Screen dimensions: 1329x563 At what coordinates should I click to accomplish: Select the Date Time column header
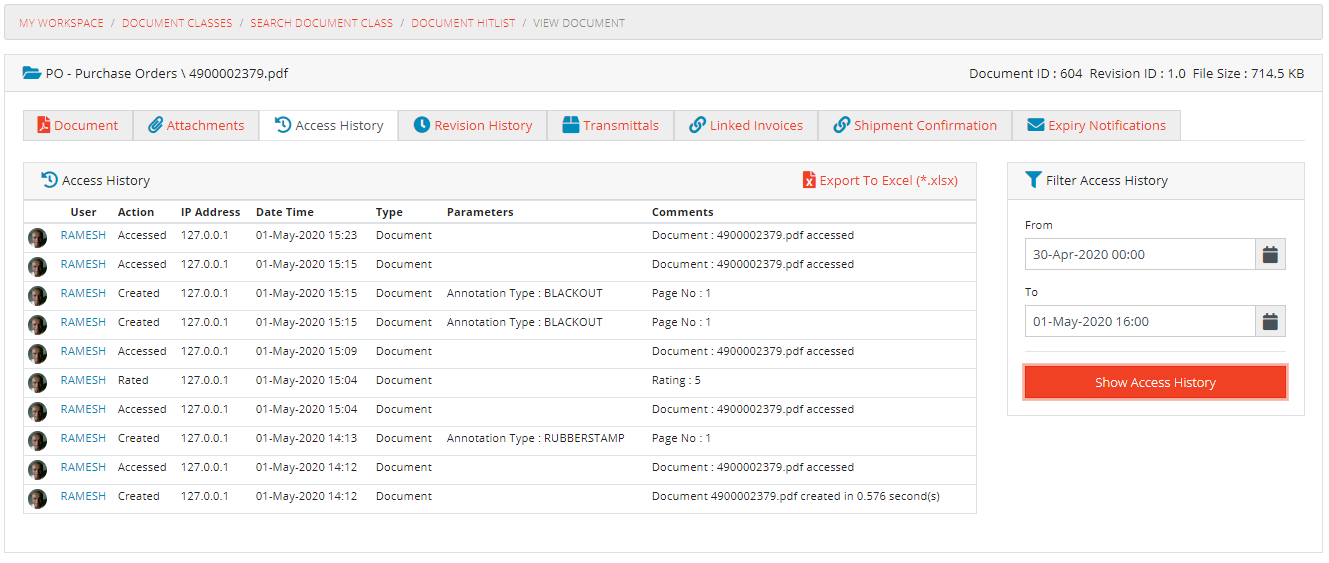[x=285, y=212]
